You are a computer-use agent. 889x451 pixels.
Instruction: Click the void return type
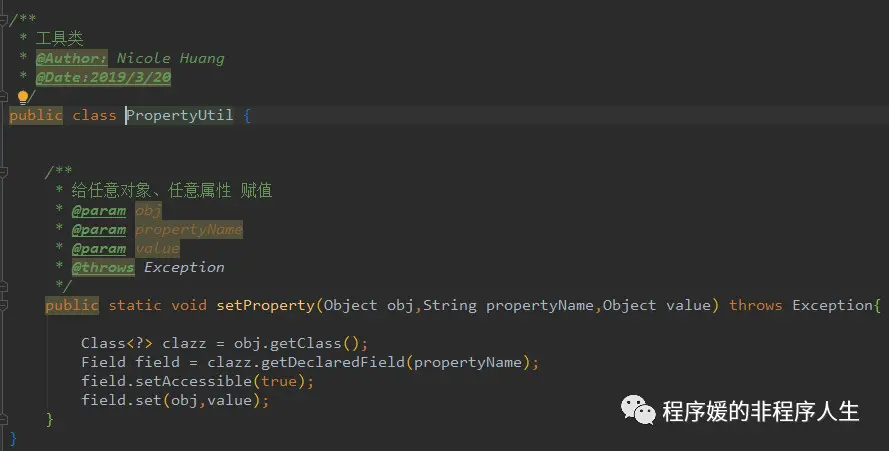189,305
